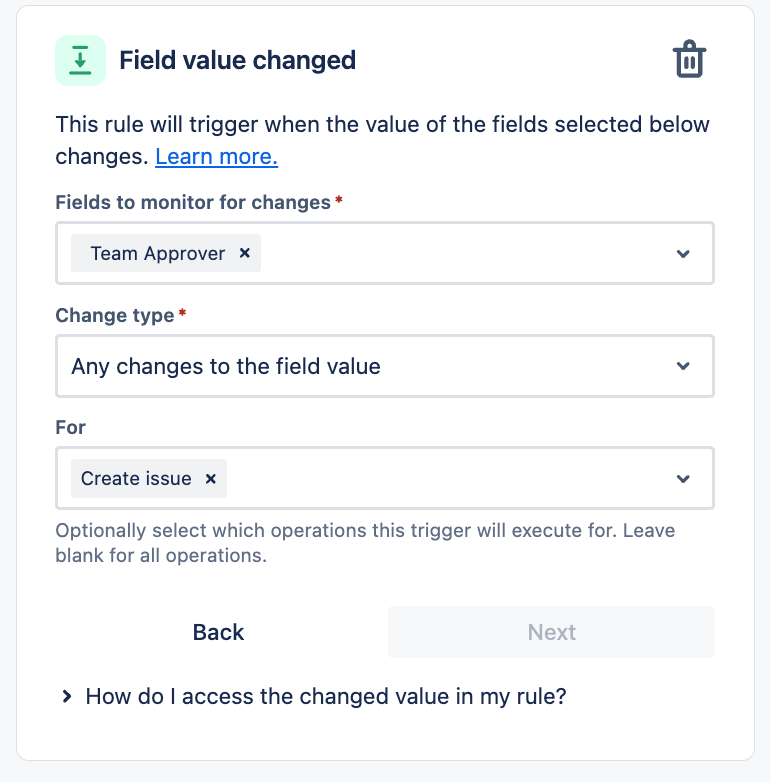Viewport: 770px width, 782px height.
Task: Delete the trigger with the trash icon
Action: (689, 59)
